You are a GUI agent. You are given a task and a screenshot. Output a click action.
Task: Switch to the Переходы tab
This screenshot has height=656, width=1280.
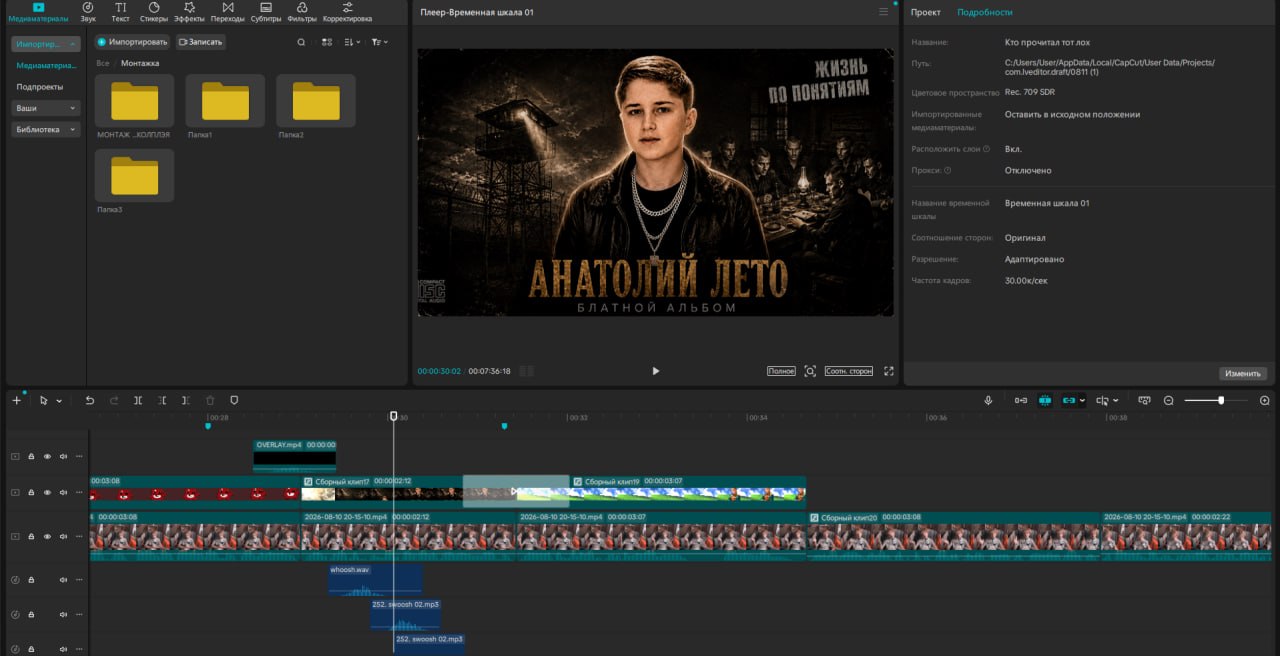227,12
